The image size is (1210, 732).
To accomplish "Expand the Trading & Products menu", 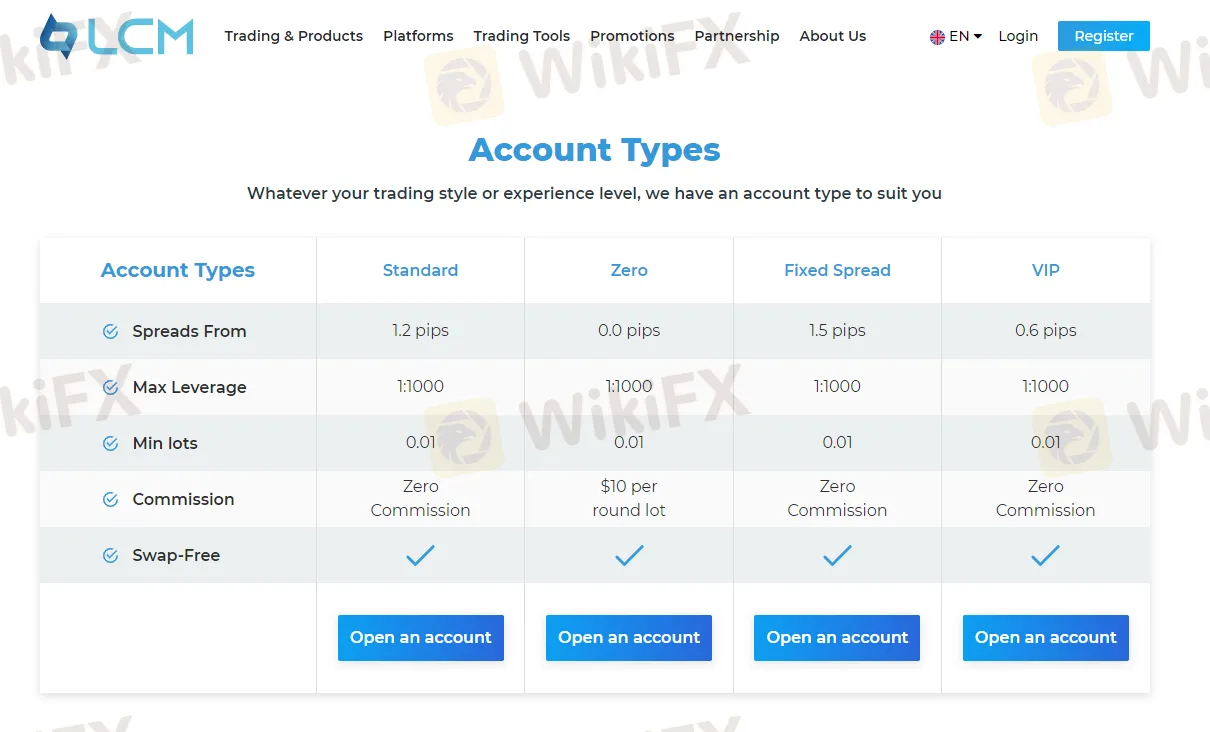I will click(x=293, y=36).
